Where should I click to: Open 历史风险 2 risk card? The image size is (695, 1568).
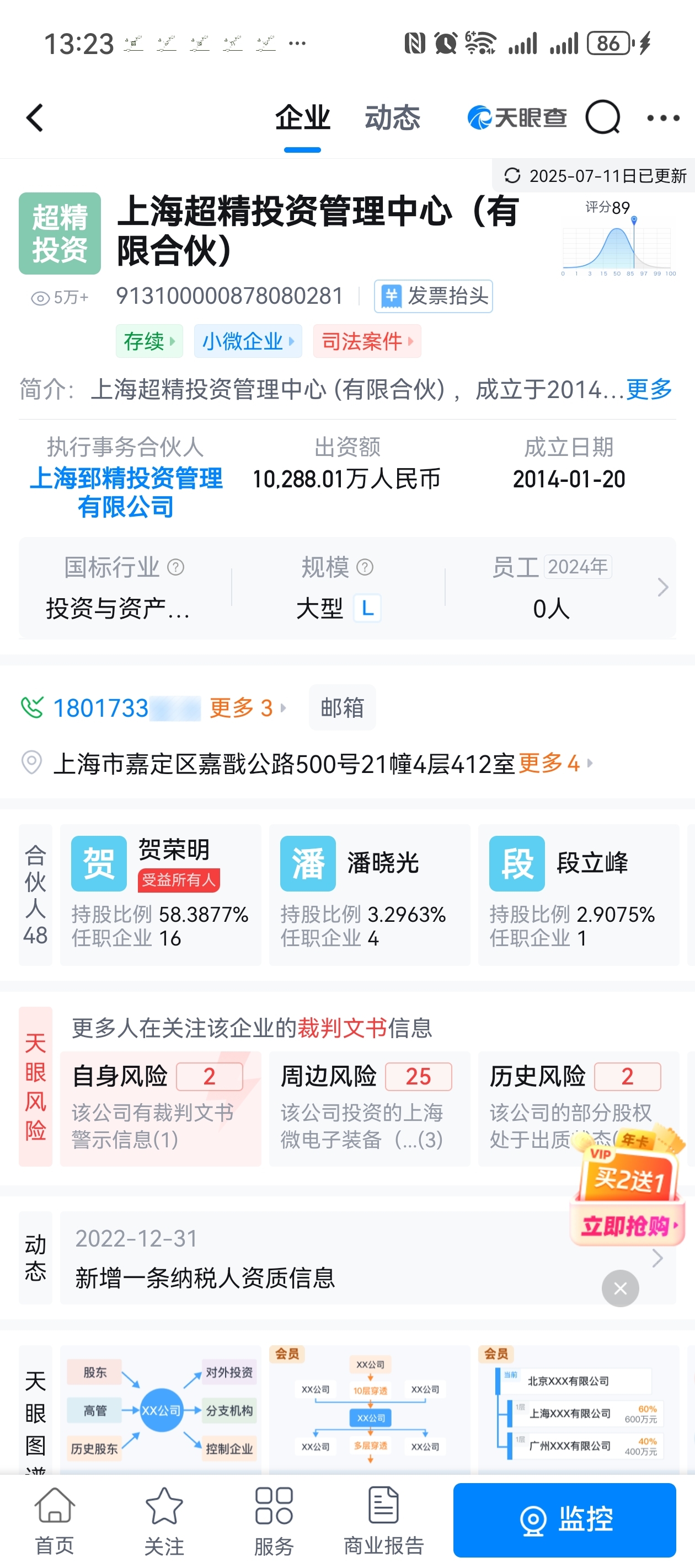pyautogui.click(x=579, y=1108)
